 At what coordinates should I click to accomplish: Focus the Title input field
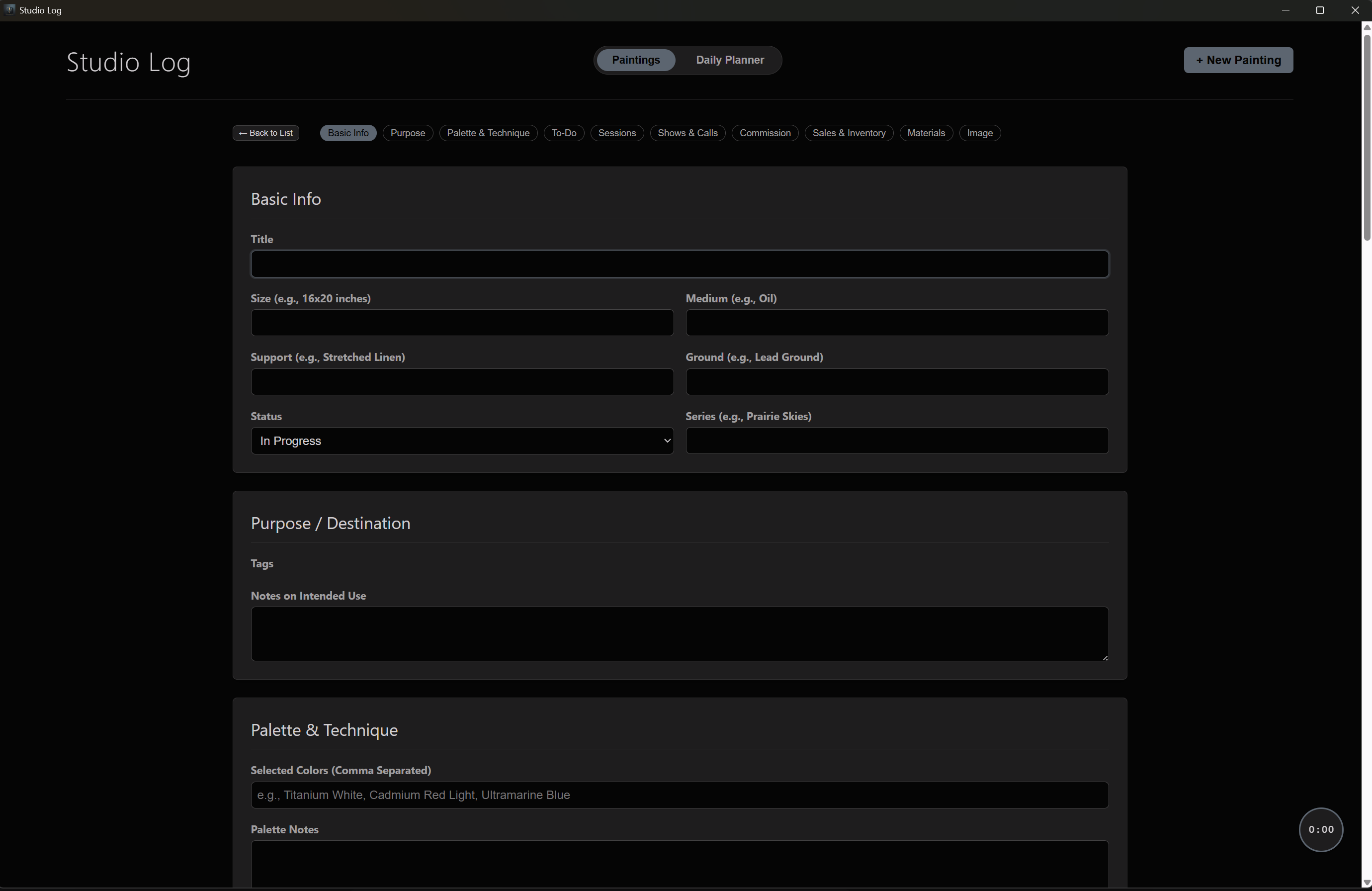(x=680, y=264)
